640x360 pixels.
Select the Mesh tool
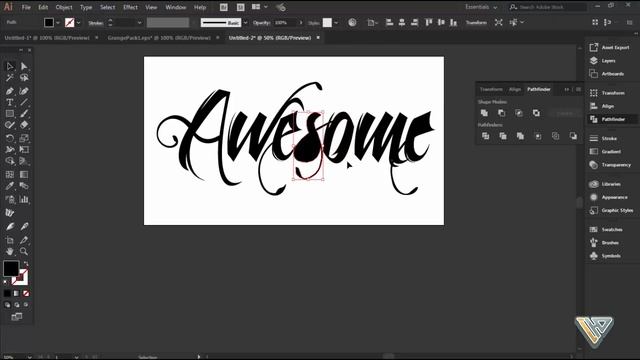[x=10, y=175]
